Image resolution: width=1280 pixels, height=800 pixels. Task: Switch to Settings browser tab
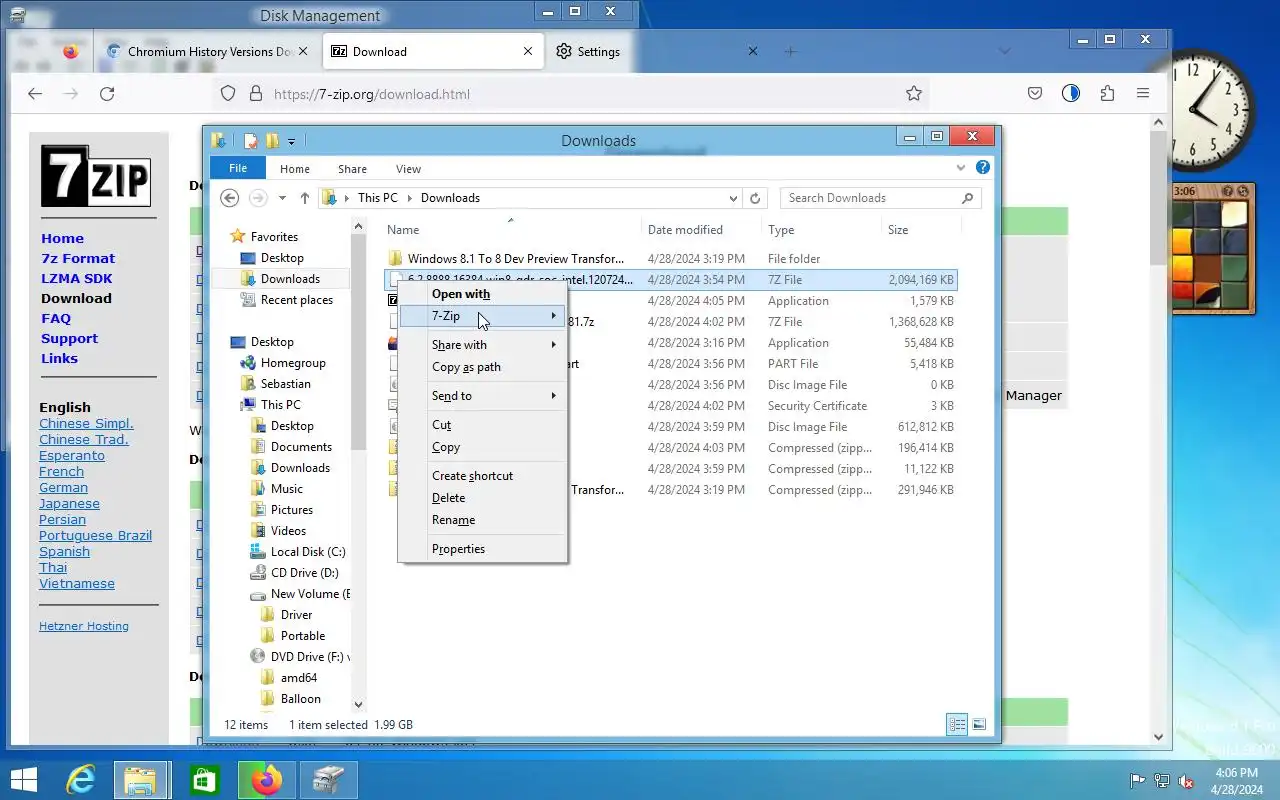[588, 52]
